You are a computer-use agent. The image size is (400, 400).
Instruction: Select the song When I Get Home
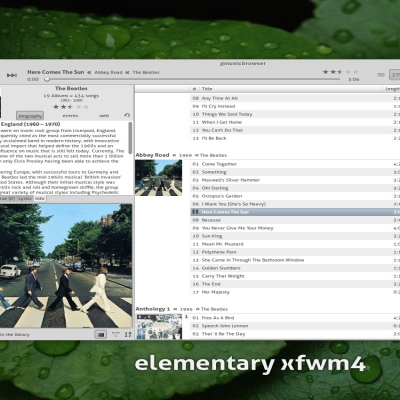pyautogui.click(x=295, y=122)
